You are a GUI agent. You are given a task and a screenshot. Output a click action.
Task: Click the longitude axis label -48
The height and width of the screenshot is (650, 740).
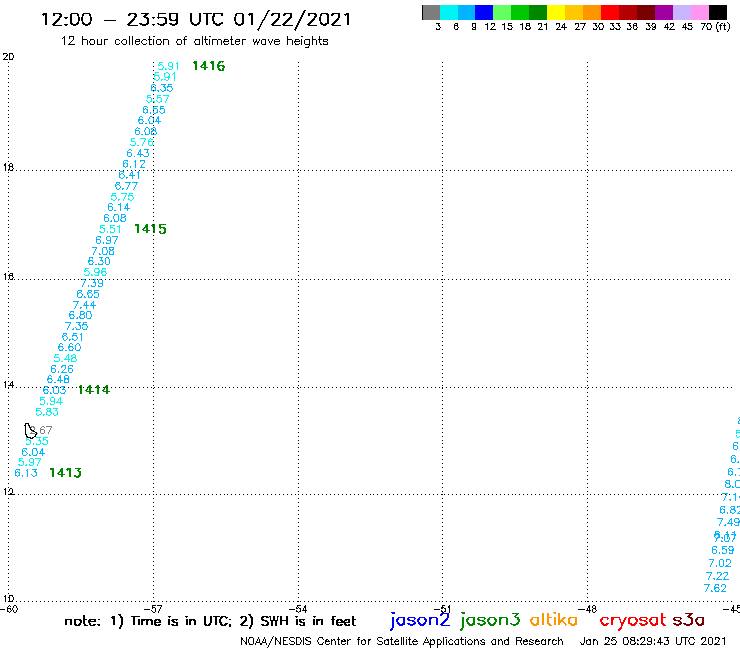588,609
